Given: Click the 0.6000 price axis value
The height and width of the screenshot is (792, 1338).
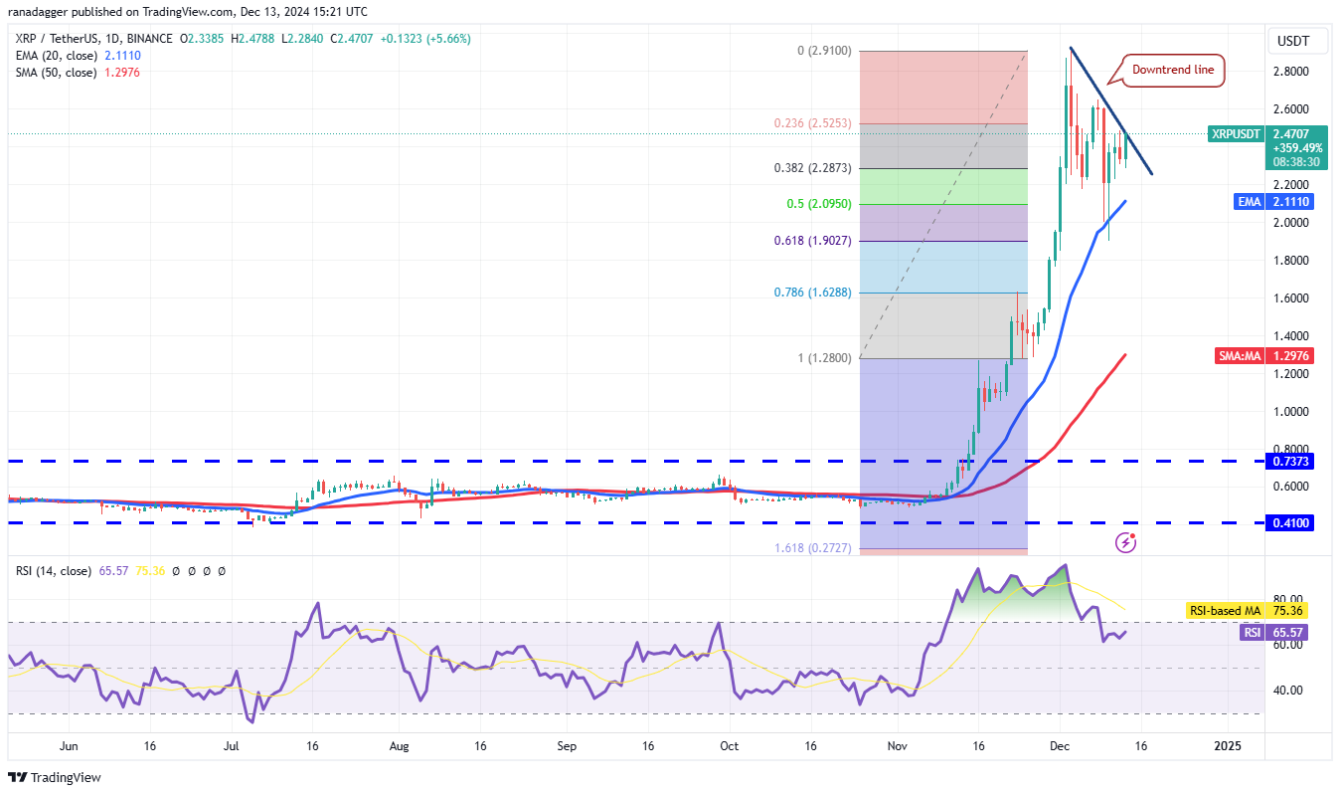Looking at the screenshot, I should tap(1291, 487).
